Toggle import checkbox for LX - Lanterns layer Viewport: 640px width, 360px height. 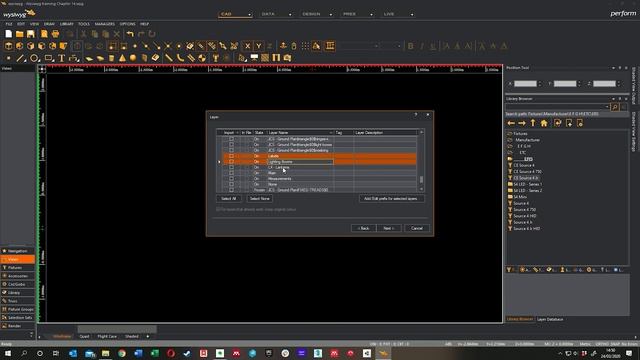pyautogui.click(x=231, y=167)
